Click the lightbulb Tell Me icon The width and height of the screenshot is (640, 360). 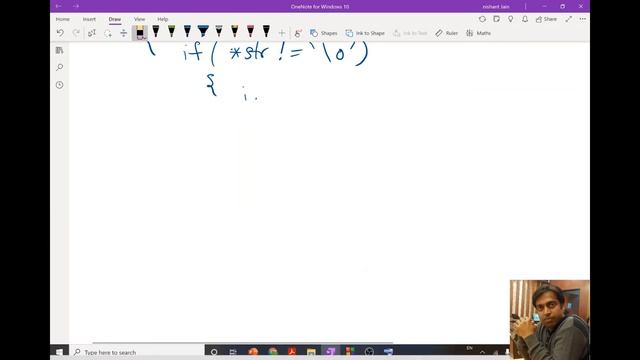pos(511,19)
